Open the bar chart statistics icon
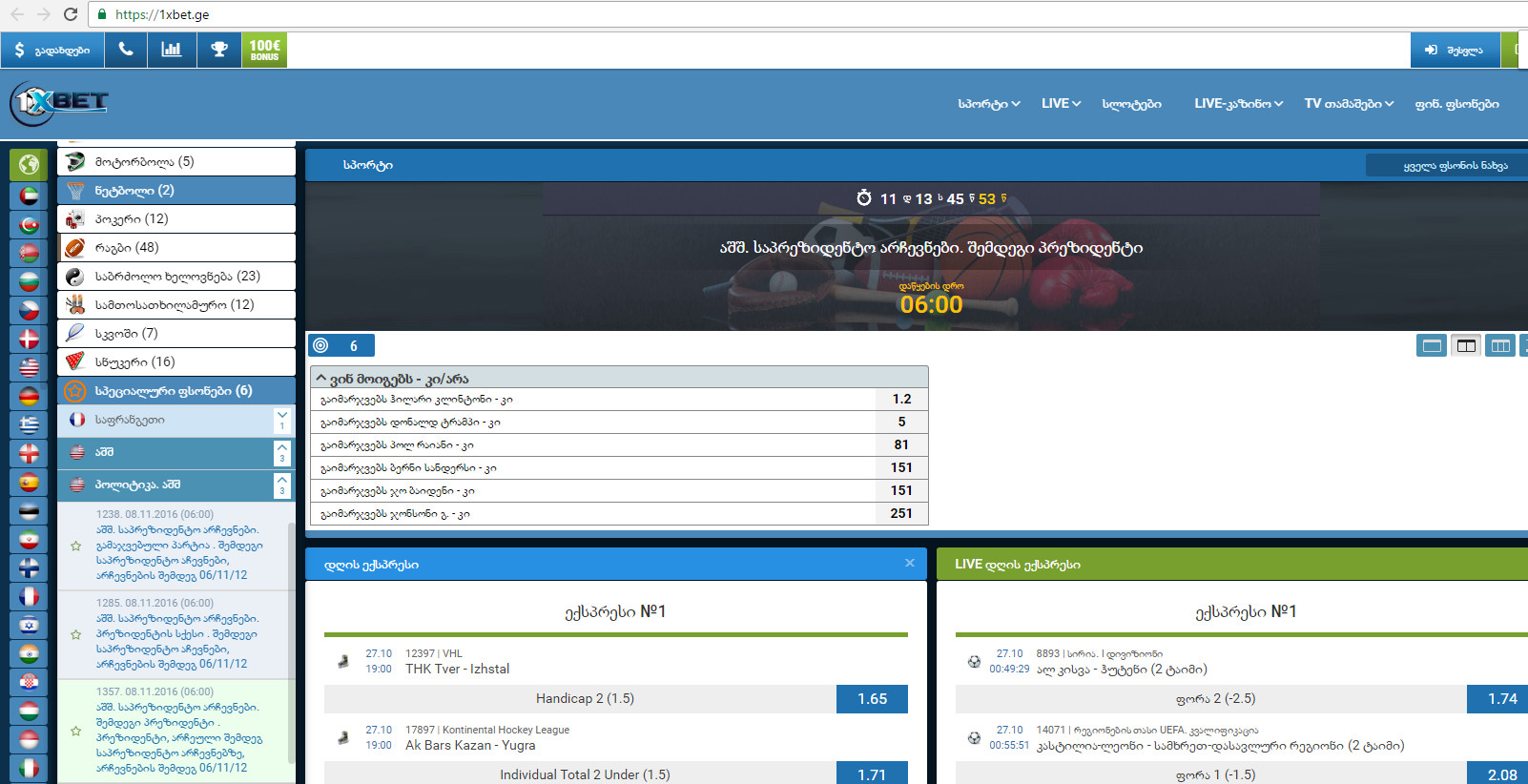The width and height of the screenshot is (1528, 784). (172, 50)
